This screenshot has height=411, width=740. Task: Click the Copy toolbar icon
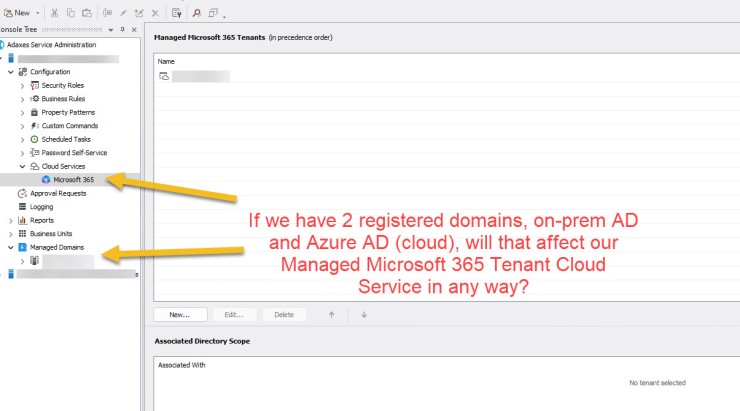[70, 13]
